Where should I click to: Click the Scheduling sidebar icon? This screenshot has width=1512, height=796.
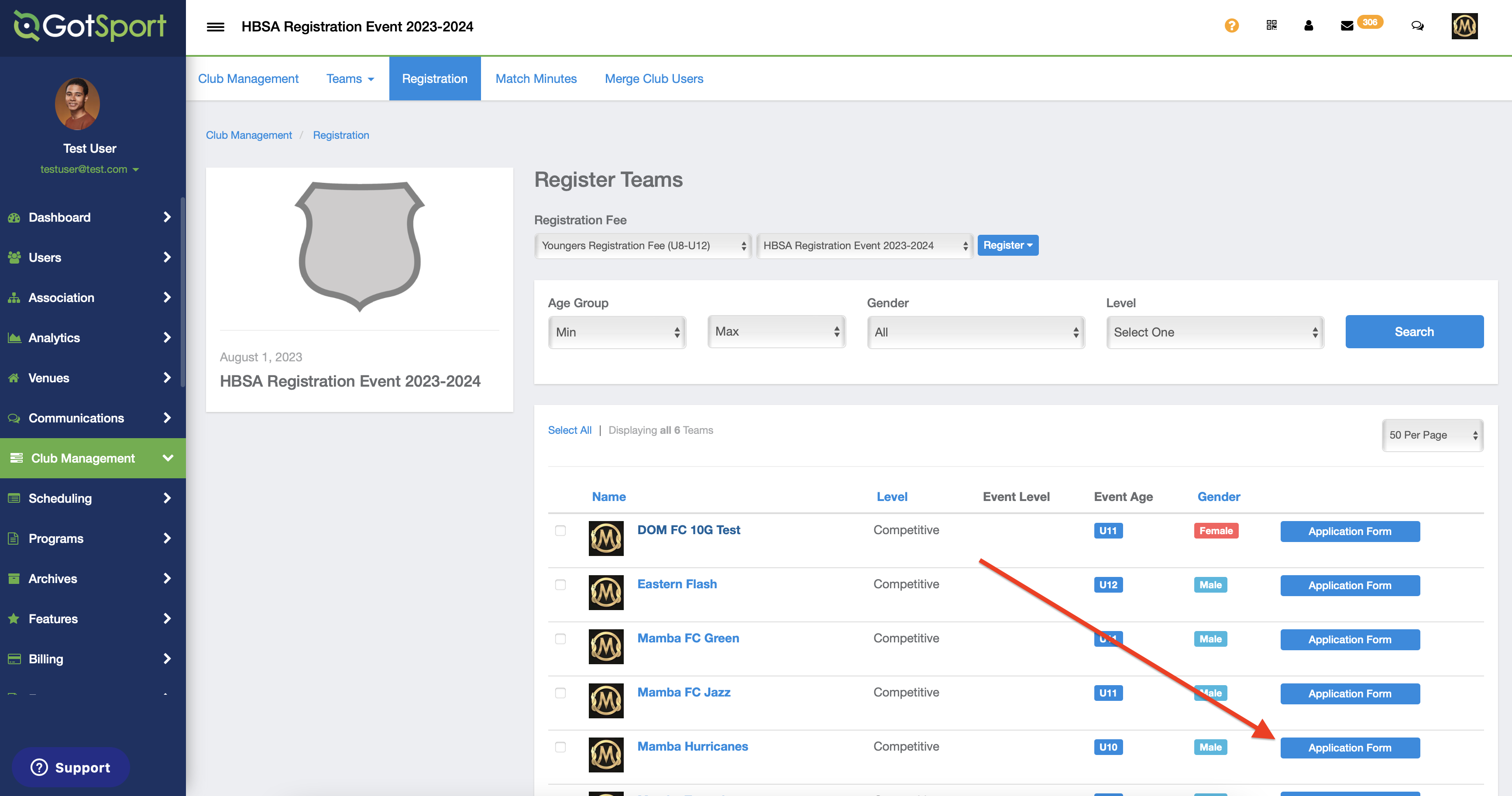click(14, 498)
